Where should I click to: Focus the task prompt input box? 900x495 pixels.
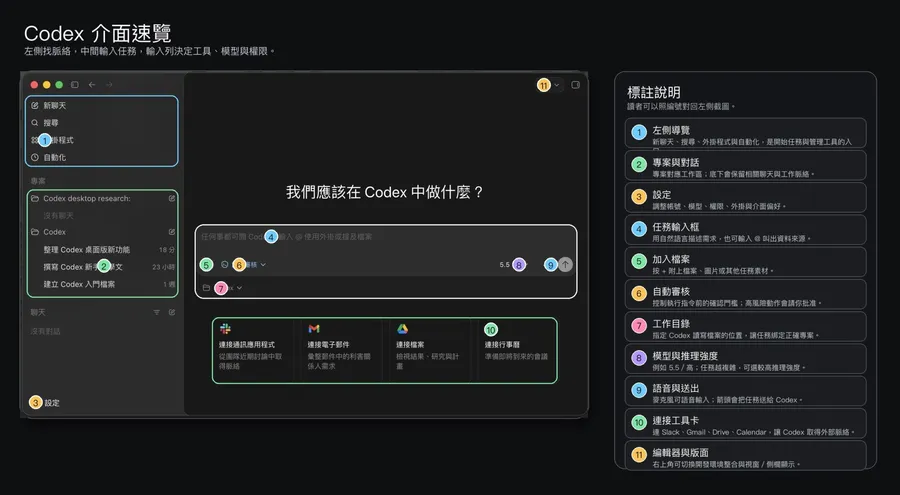386,237
